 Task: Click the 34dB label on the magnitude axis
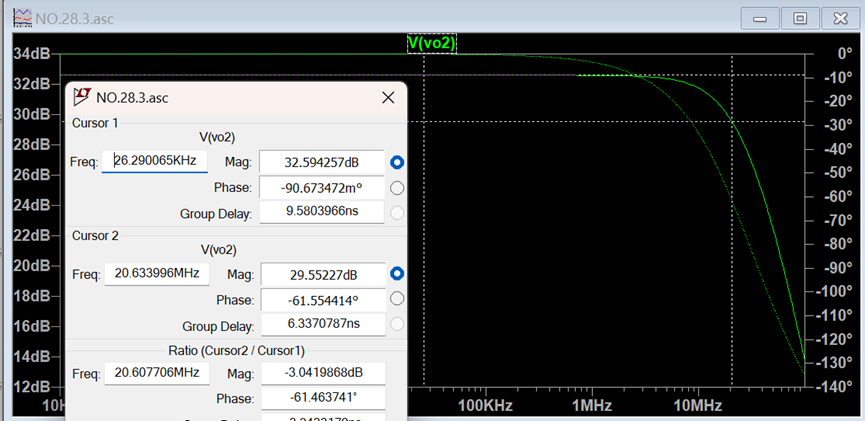click(31, 53)
